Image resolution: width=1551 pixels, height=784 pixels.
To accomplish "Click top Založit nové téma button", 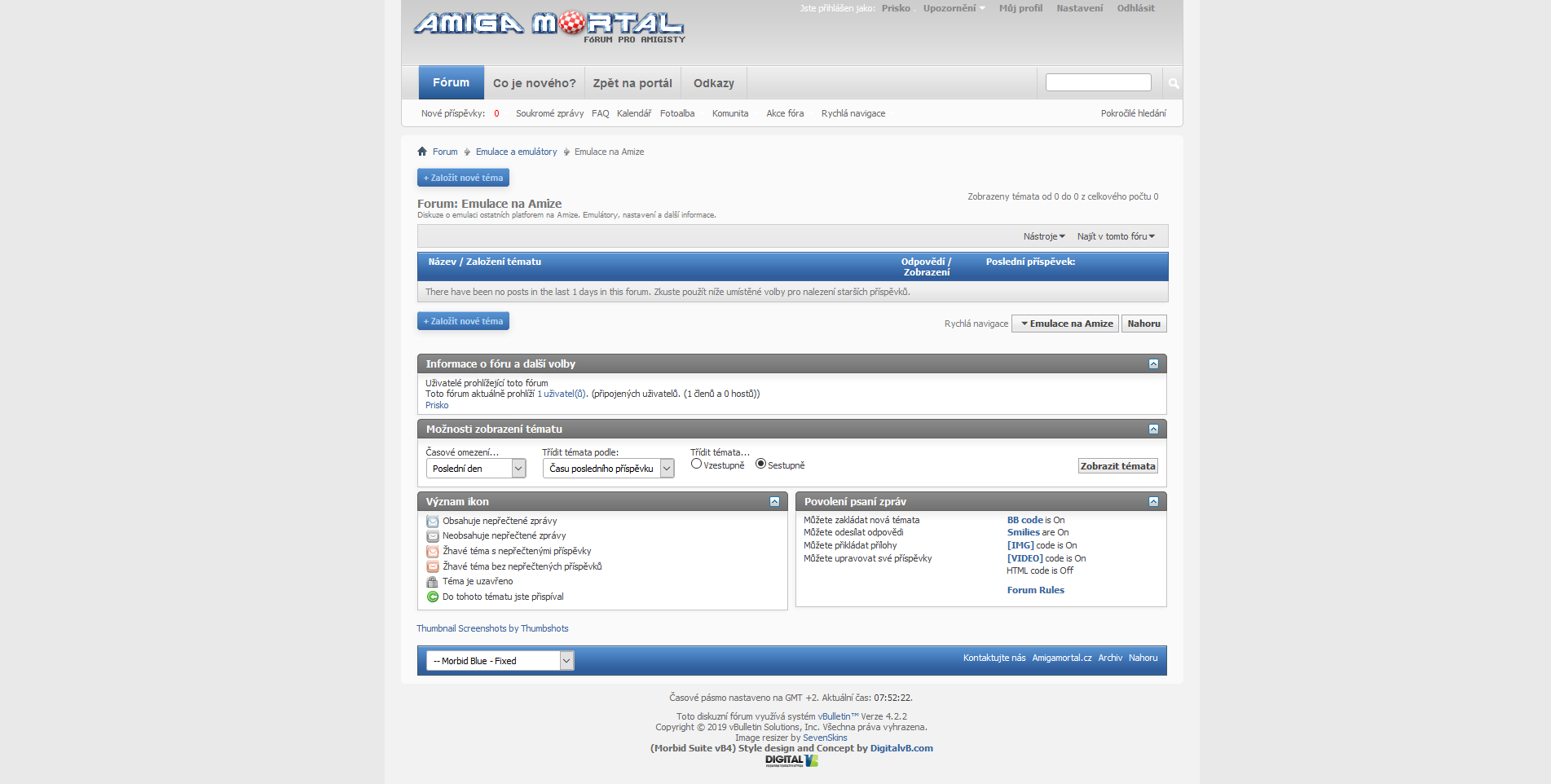I will [x=463, y=178].
